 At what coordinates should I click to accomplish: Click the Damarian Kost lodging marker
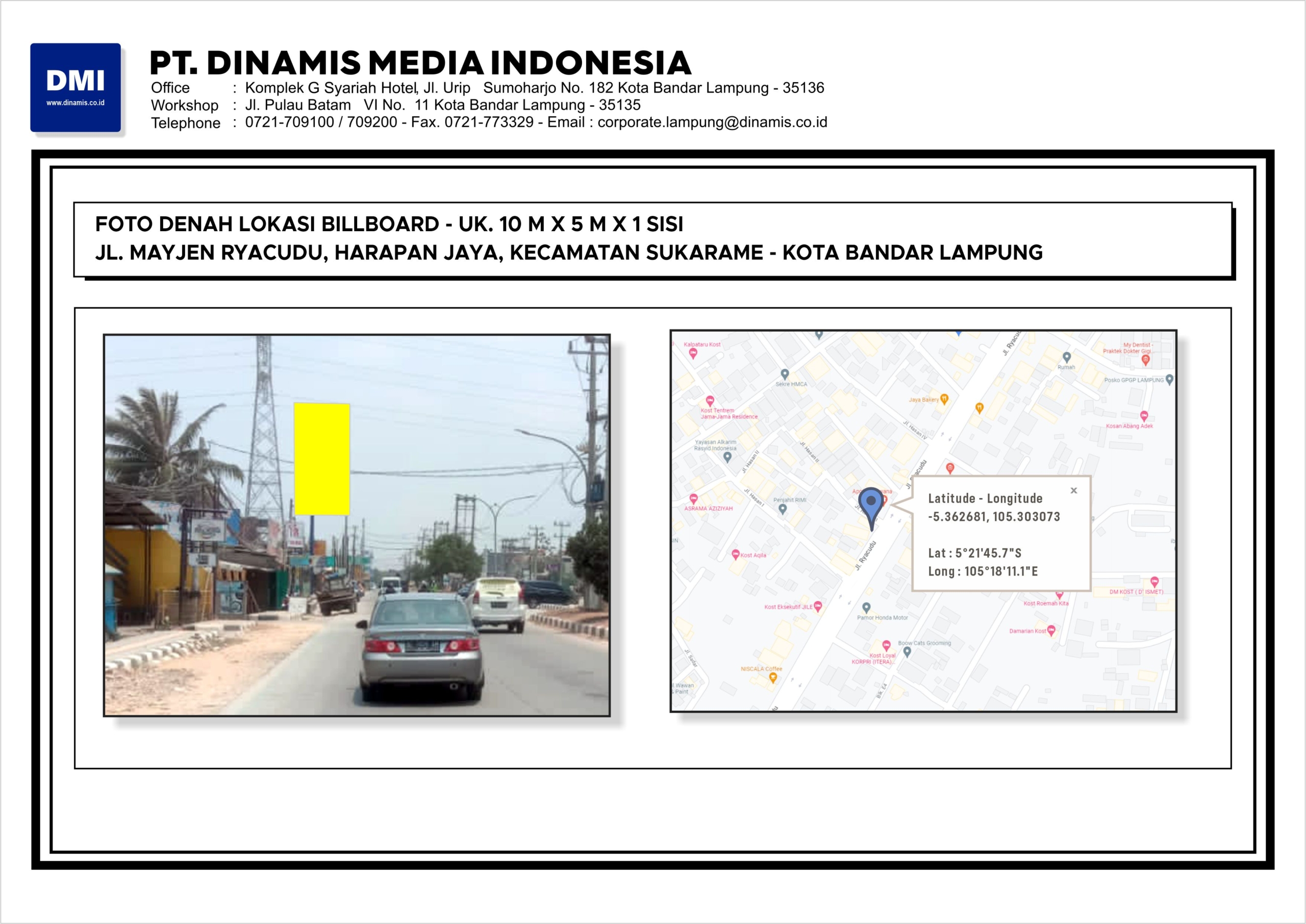(x=1050, y=631)
